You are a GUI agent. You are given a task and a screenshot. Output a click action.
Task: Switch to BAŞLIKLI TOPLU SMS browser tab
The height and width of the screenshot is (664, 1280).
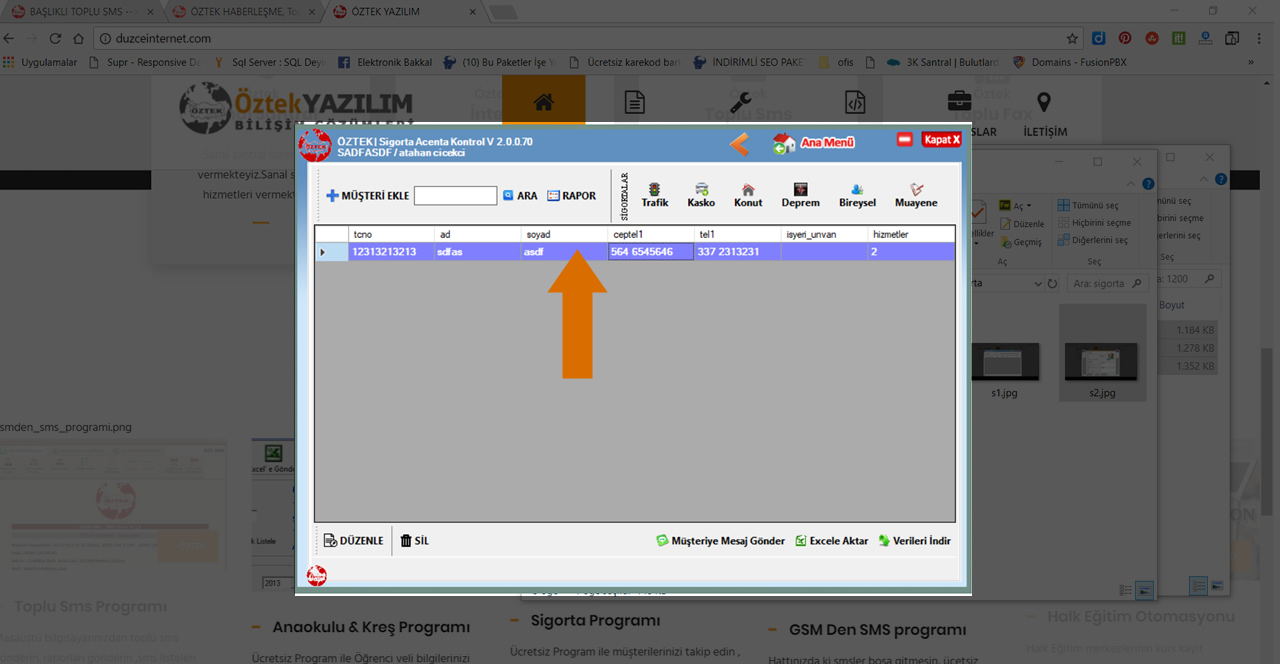pyautogui.click(x=82, y=11)
